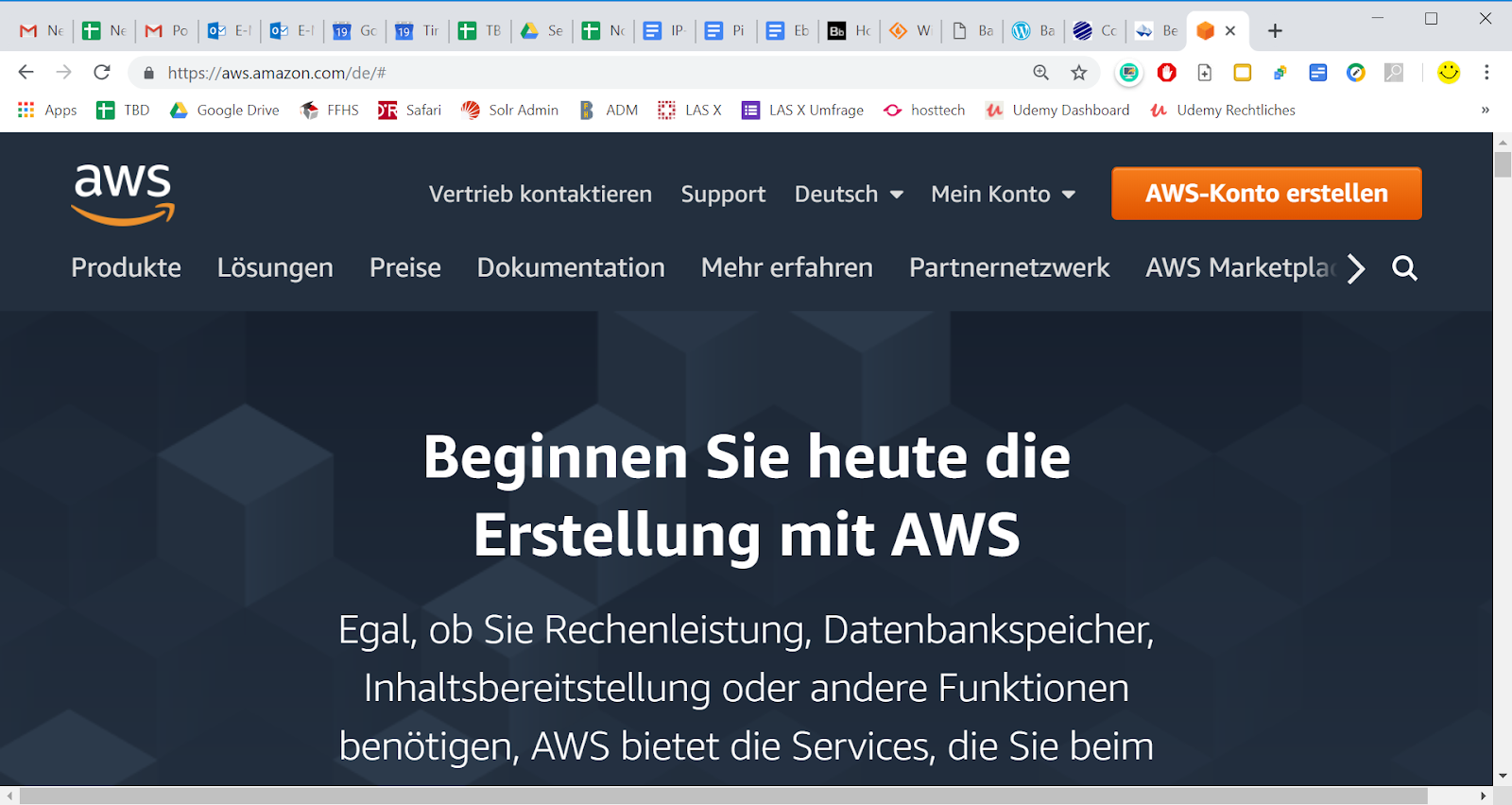Click the padlock site security icon
Viewport: 1512px width, 805px height.
pos(148,73)
